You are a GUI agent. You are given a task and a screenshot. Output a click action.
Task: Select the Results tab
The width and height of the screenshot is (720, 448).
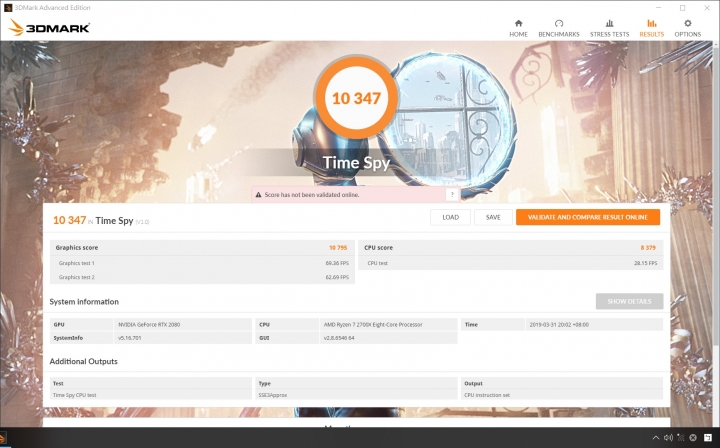click(x=652, y=28)
